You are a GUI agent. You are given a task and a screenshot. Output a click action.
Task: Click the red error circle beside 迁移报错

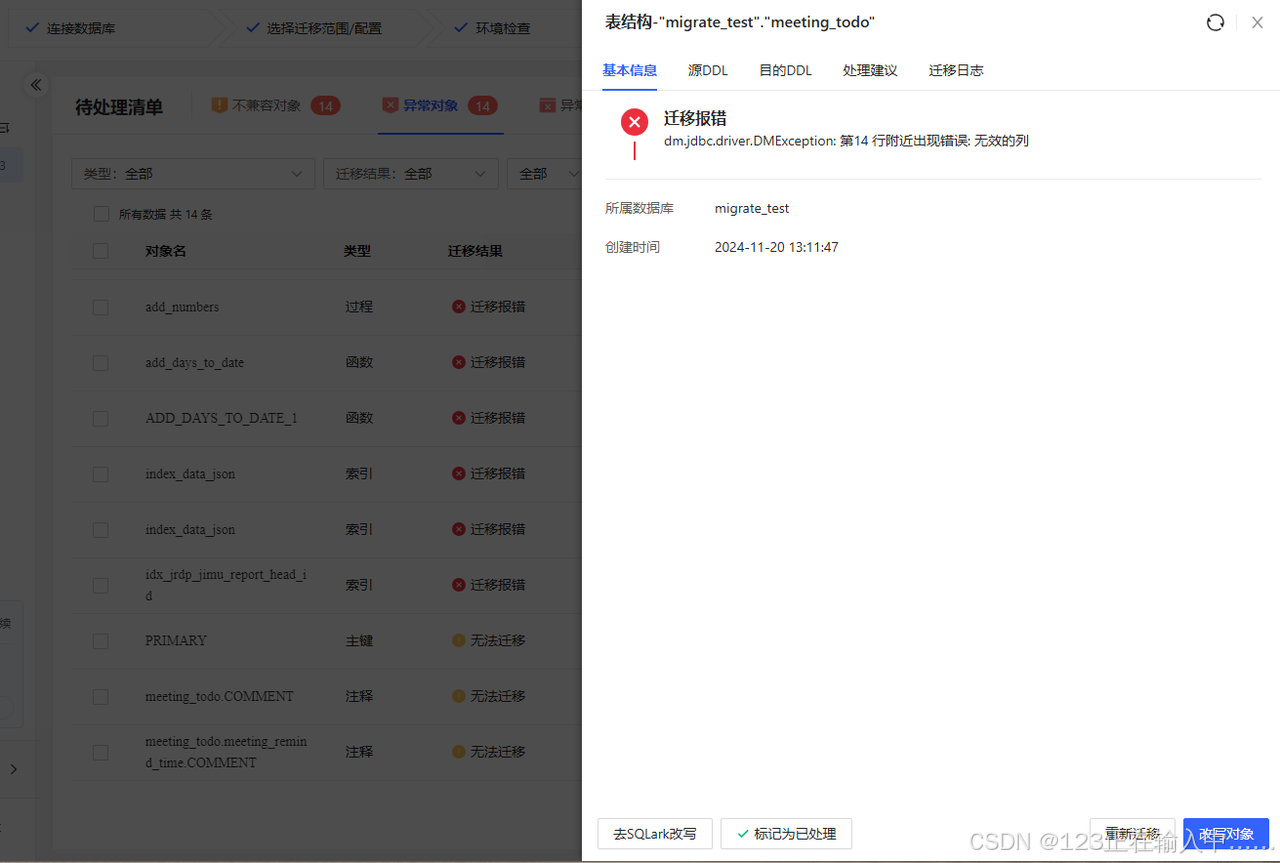coord(634,121)
